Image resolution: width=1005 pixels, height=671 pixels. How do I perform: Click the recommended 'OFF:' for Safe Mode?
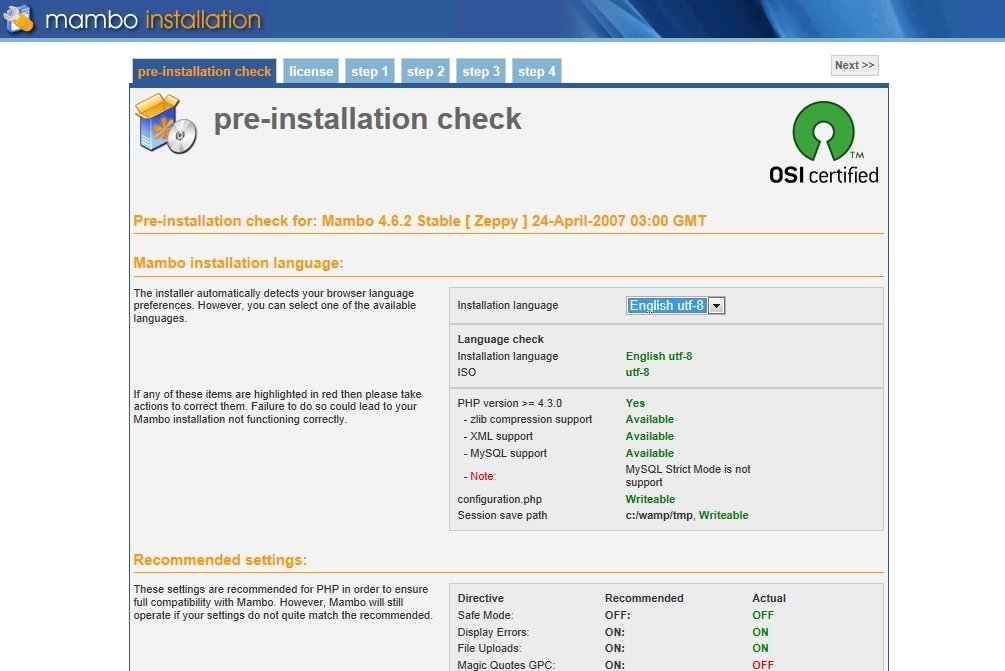point(617,615)
